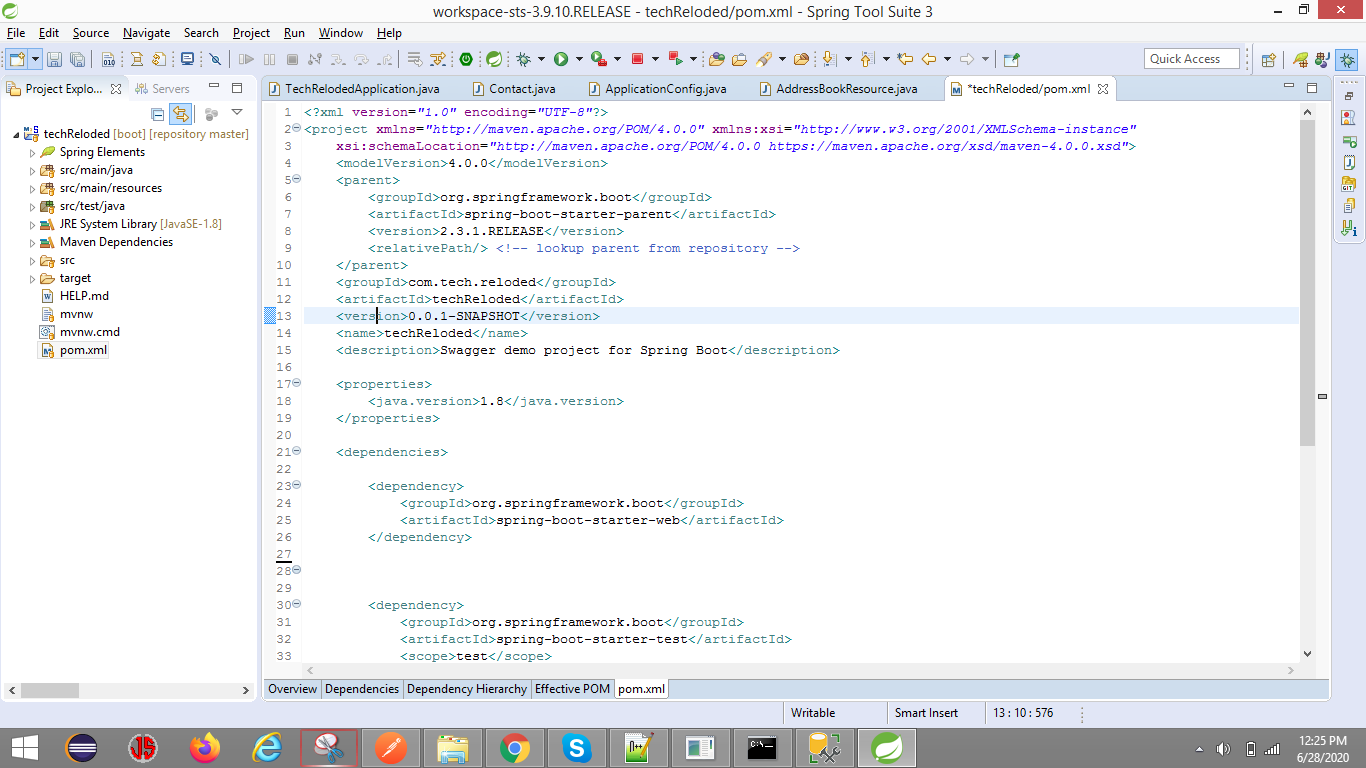Open the Dependency Hierarchy tab
Image resolution: width=1366 pixels, height=768 pixels.
pos(467,689)
